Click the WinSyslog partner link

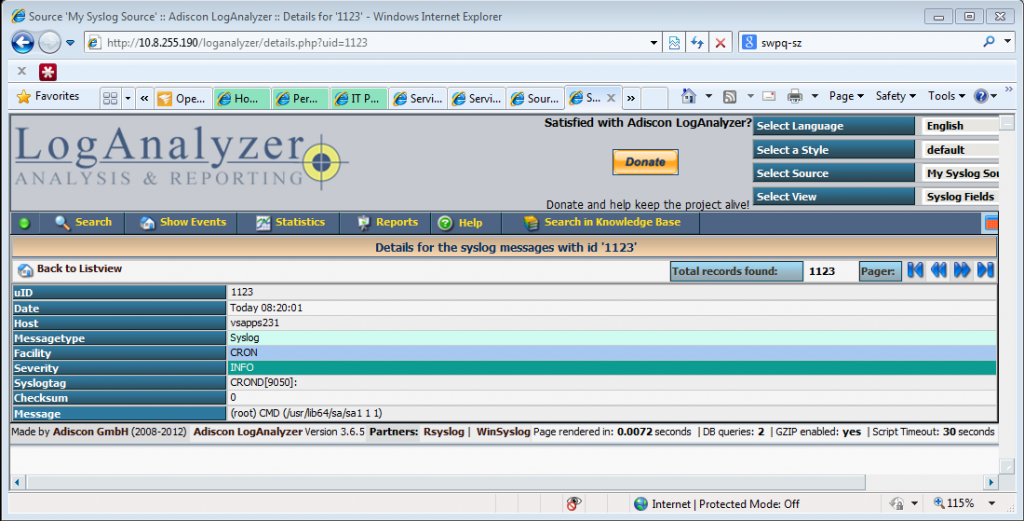[x=503, y=432]
